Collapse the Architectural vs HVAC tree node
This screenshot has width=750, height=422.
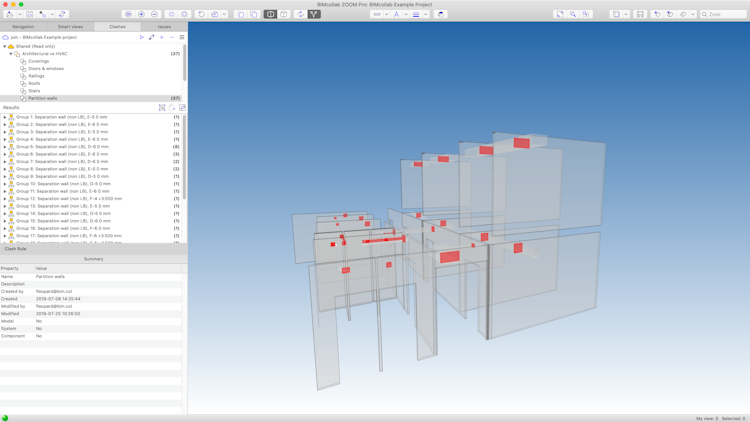[x=11, y=54]
